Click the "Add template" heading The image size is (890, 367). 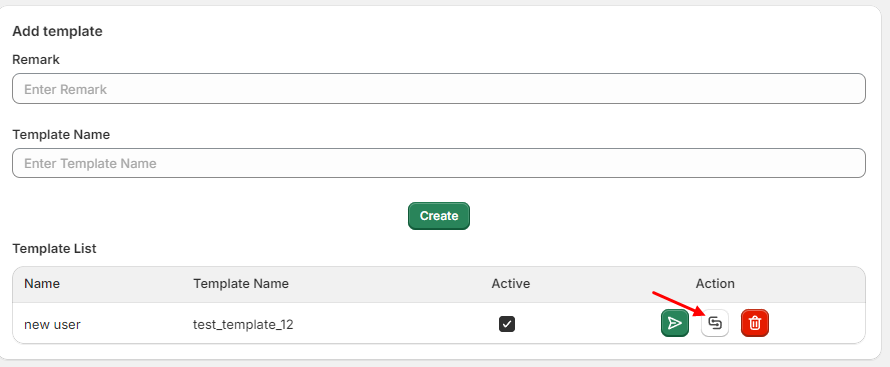tap(57, 31)
